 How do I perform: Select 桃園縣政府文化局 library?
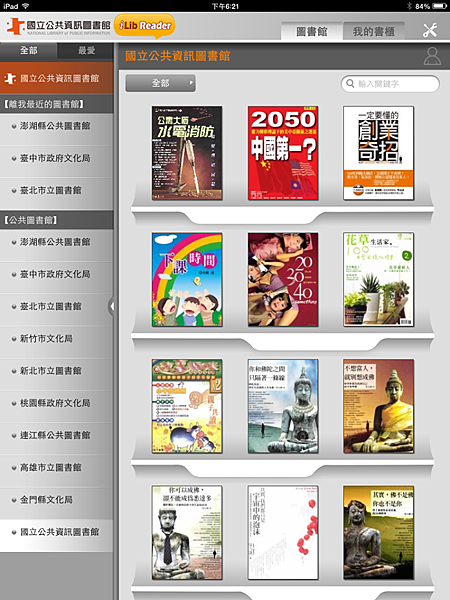tap(57, 403)
